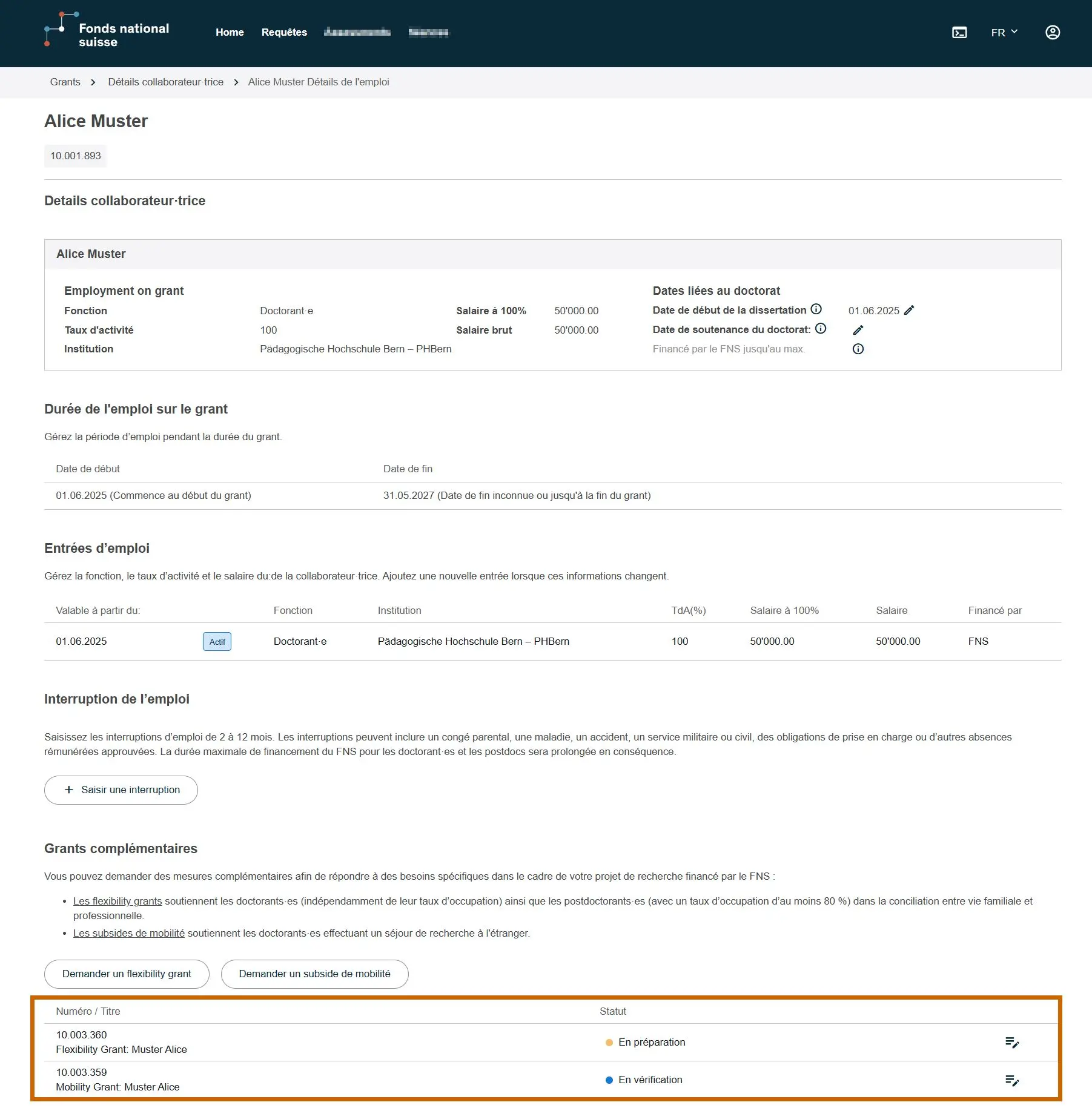Click the 01.06.2025 employment start date cell
This screenshot has height=1108, width=1092.
[153, 496]
